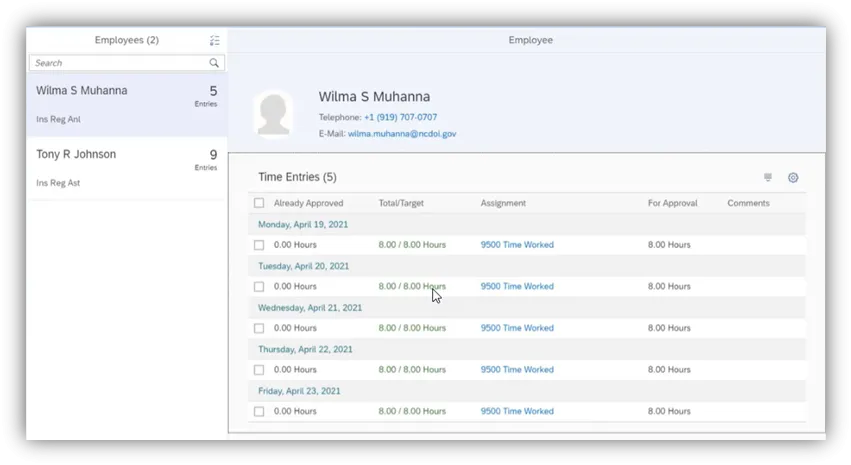Click the search magnifier icon
This screenshot has height=465, width=851.
pyautogui.click(x=214, y=63)
